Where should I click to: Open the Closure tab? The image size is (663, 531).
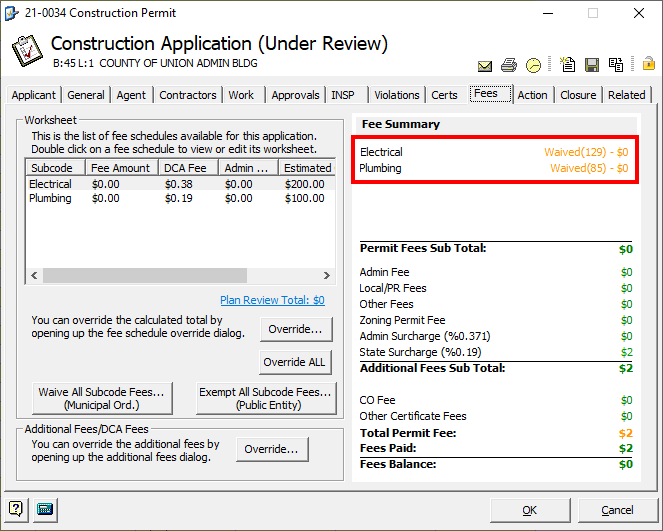[578, 95]
